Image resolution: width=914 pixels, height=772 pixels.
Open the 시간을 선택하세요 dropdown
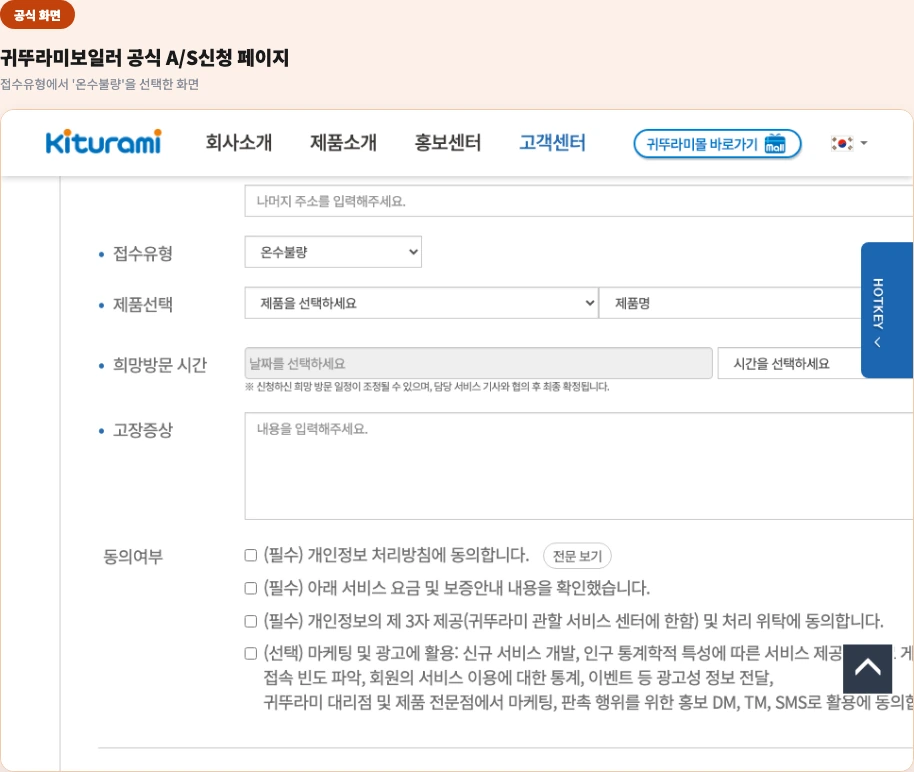click(x=789, y=363)
